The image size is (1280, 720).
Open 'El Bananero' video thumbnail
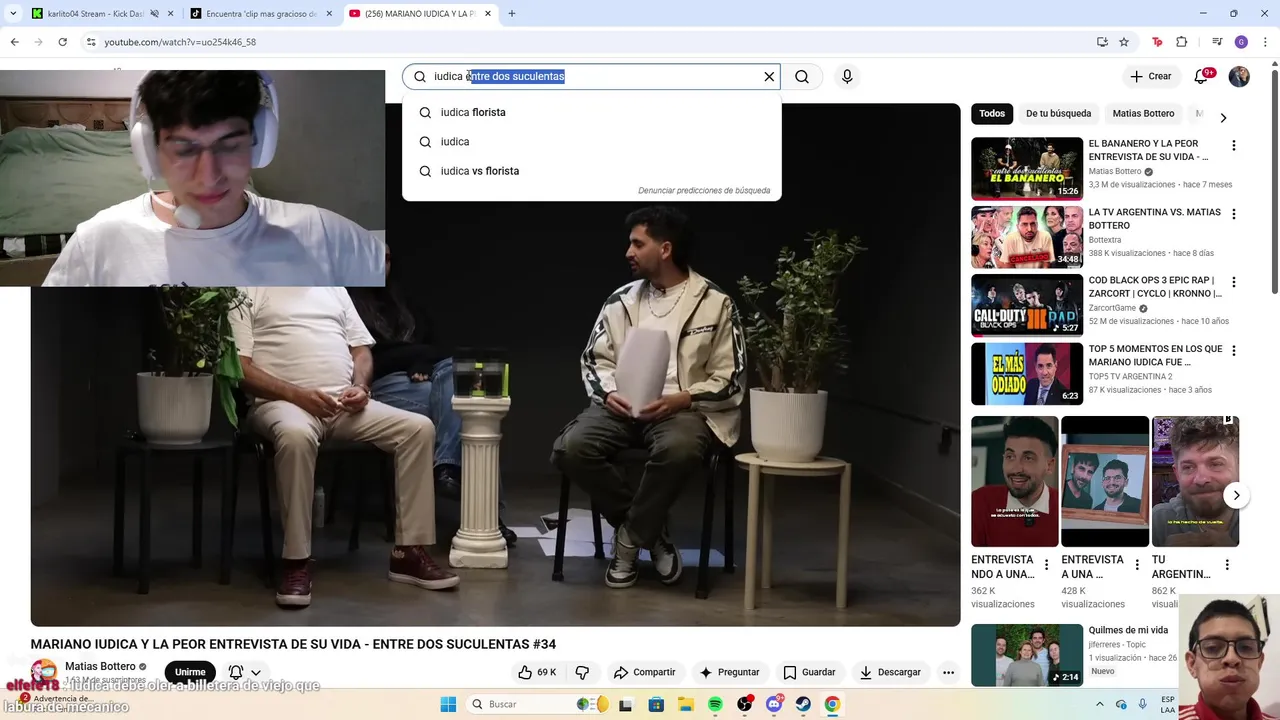pyautogui.click(x=1027, y=168)
